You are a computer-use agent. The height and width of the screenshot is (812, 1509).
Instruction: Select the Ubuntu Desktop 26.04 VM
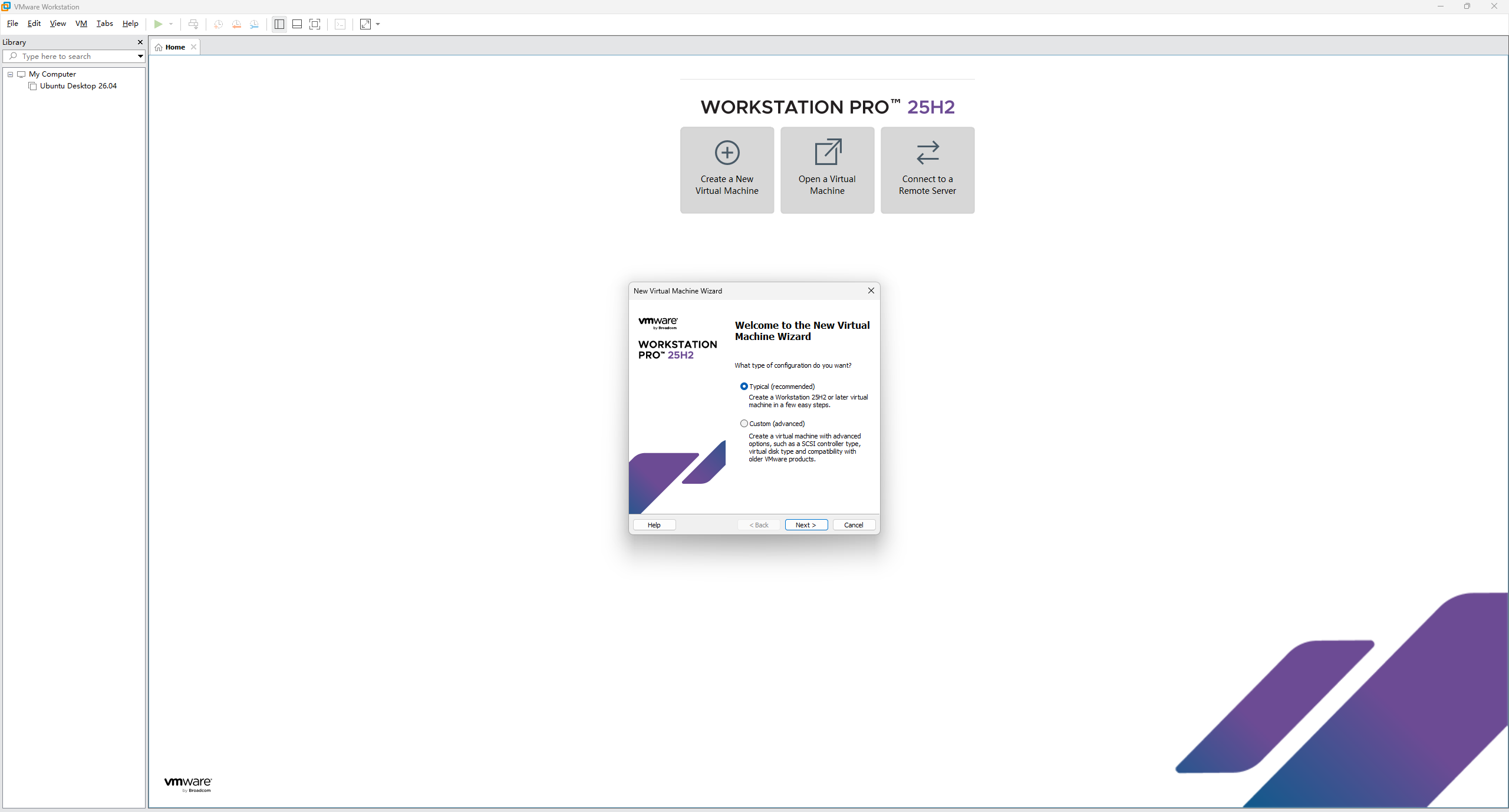tap(78, 86)
